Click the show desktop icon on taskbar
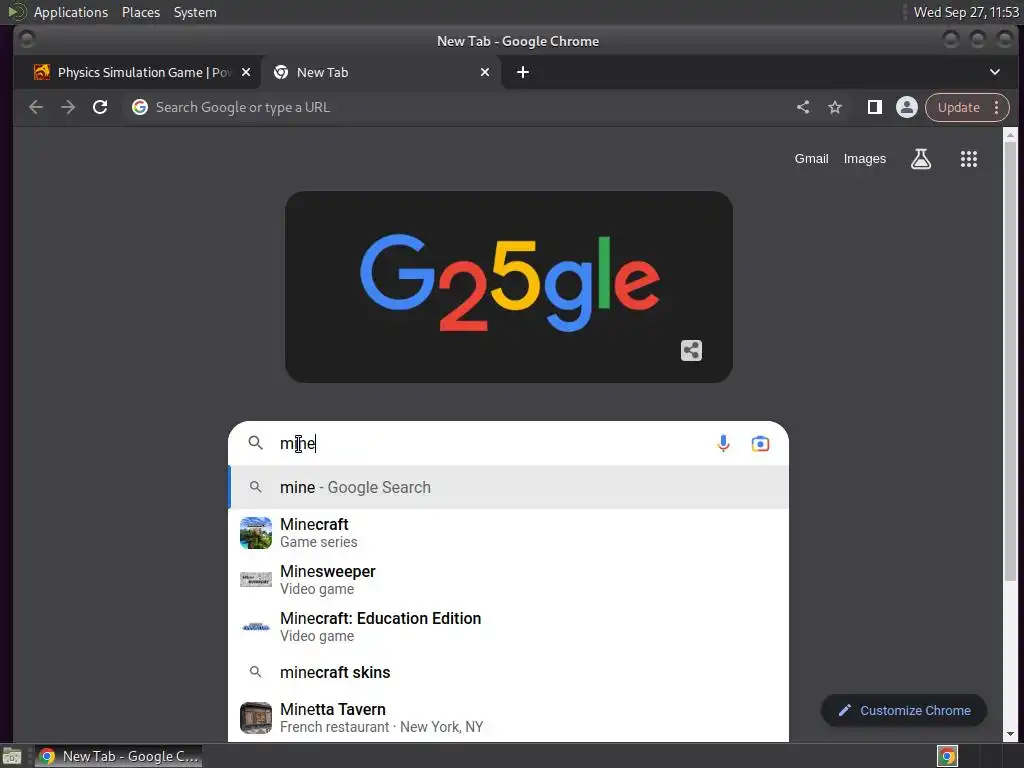 click(x=12, y=756)
